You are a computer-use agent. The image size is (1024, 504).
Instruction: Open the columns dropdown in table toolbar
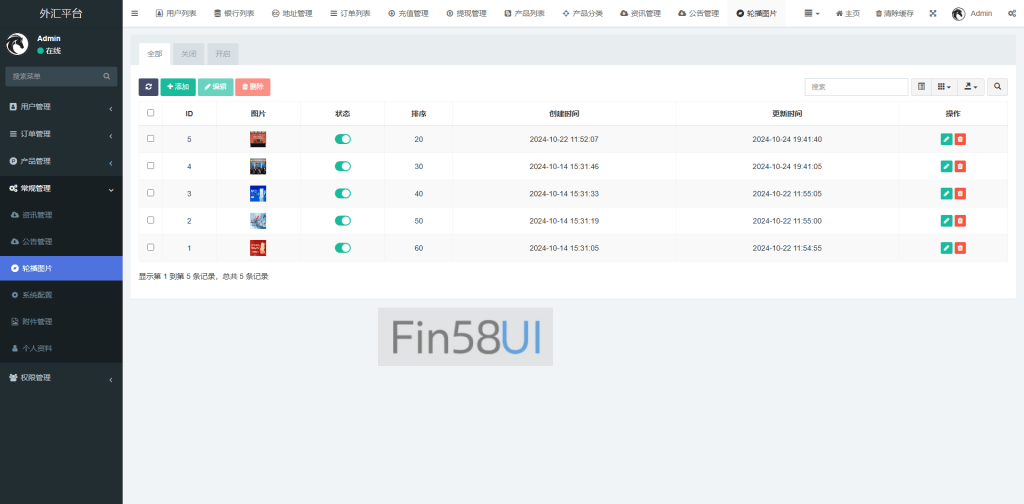tap(944, 87)
